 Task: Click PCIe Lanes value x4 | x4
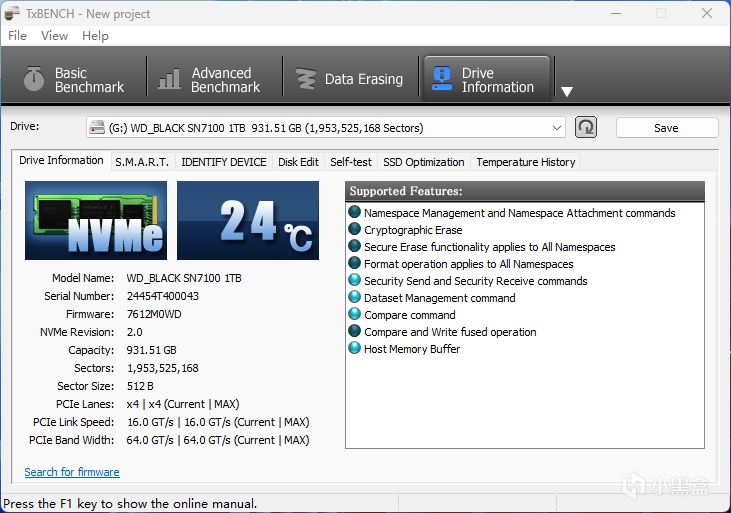point(183,404)
